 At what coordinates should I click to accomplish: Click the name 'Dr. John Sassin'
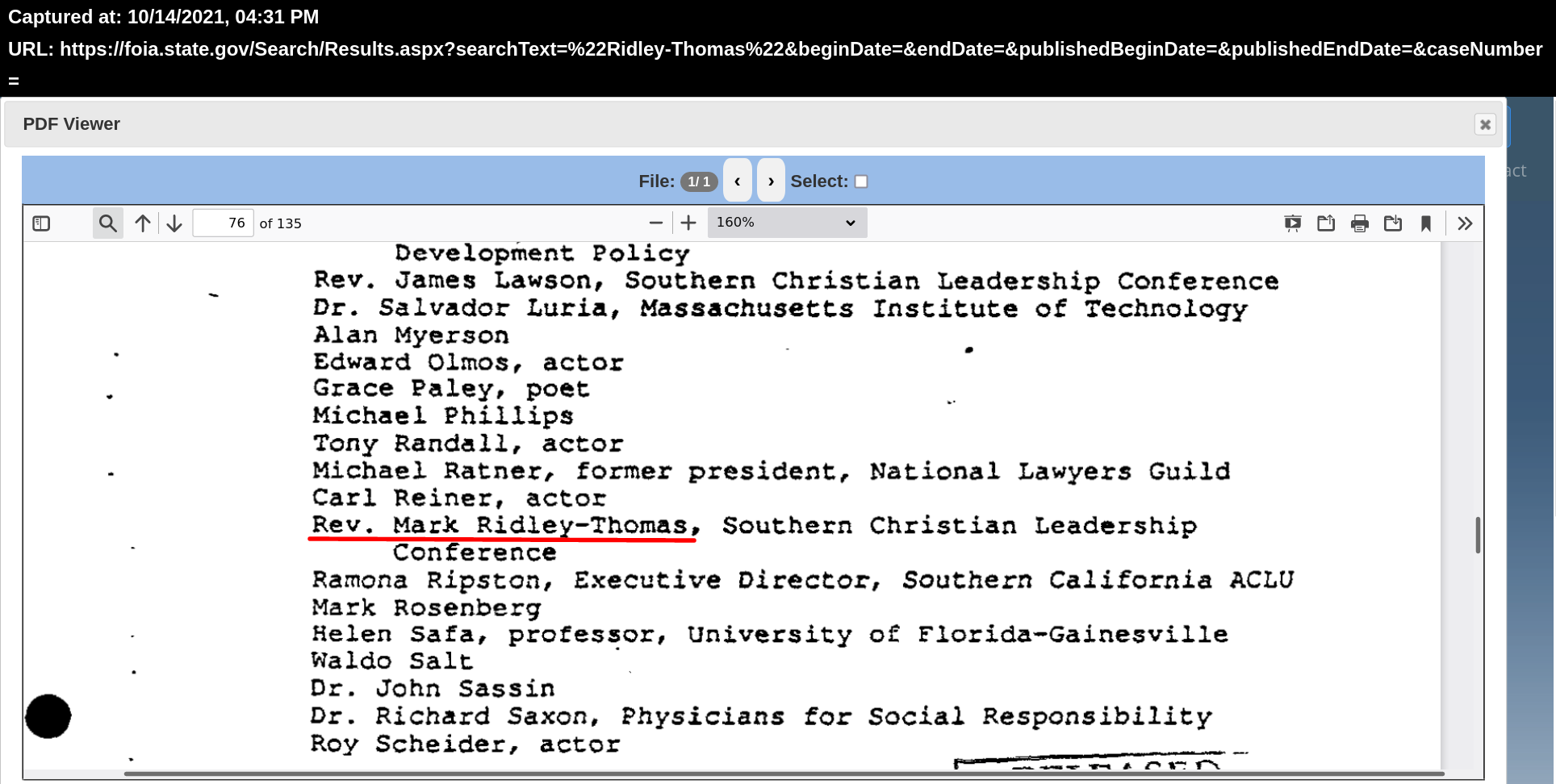point(433,688)
